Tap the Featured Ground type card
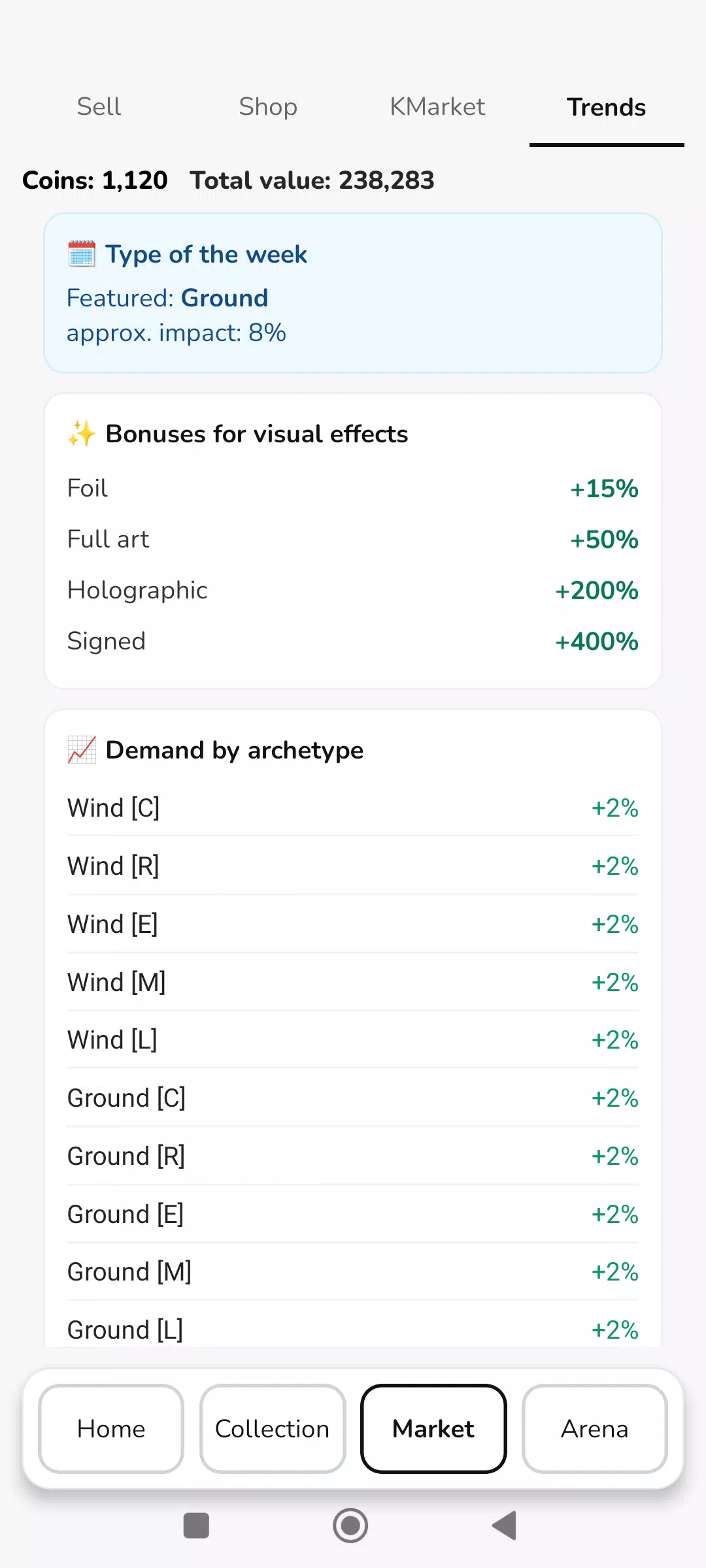Screen dimensions: 706x1568 (x=353, y=293)
